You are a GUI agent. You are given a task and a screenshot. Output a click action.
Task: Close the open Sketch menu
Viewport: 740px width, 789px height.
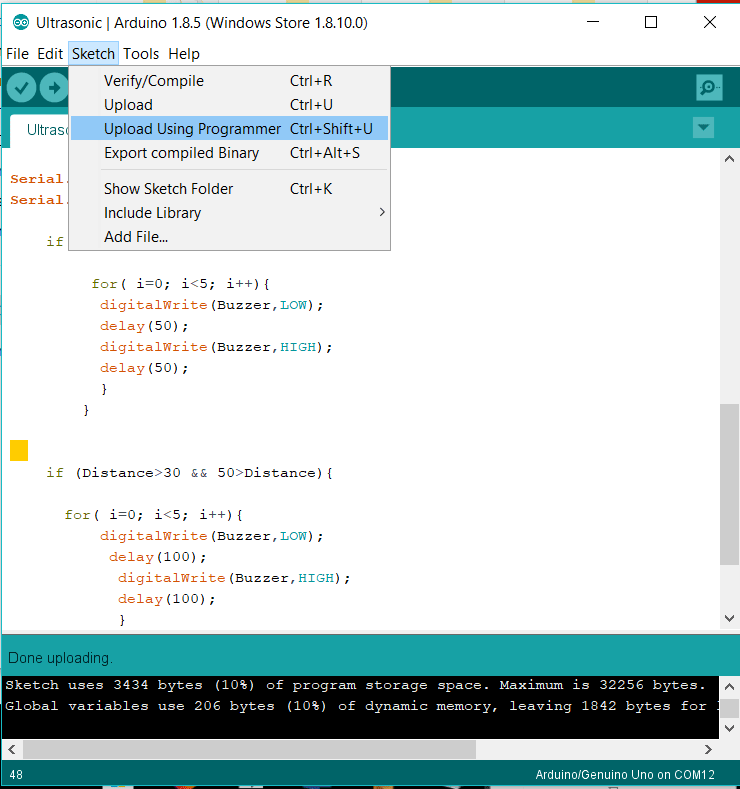click(x=93, y=53)
